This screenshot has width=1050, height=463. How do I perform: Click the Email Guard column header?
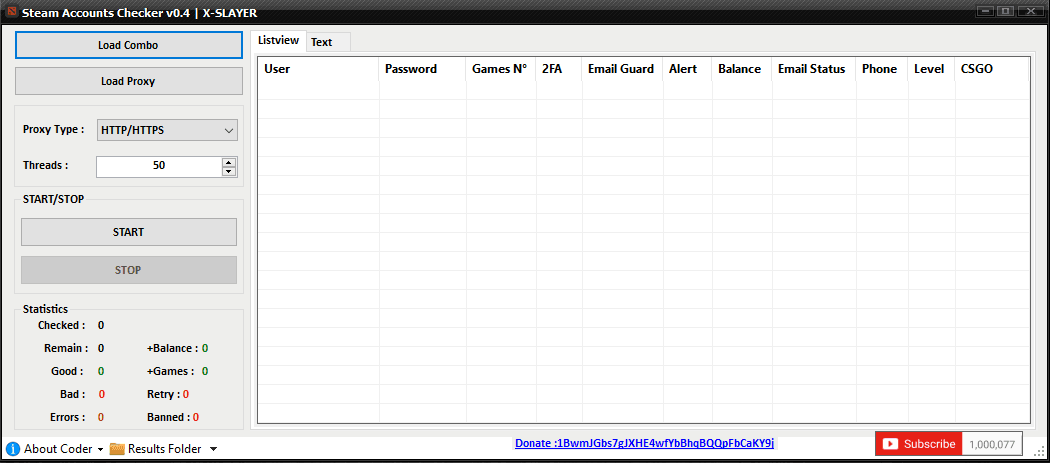[620, 69]
